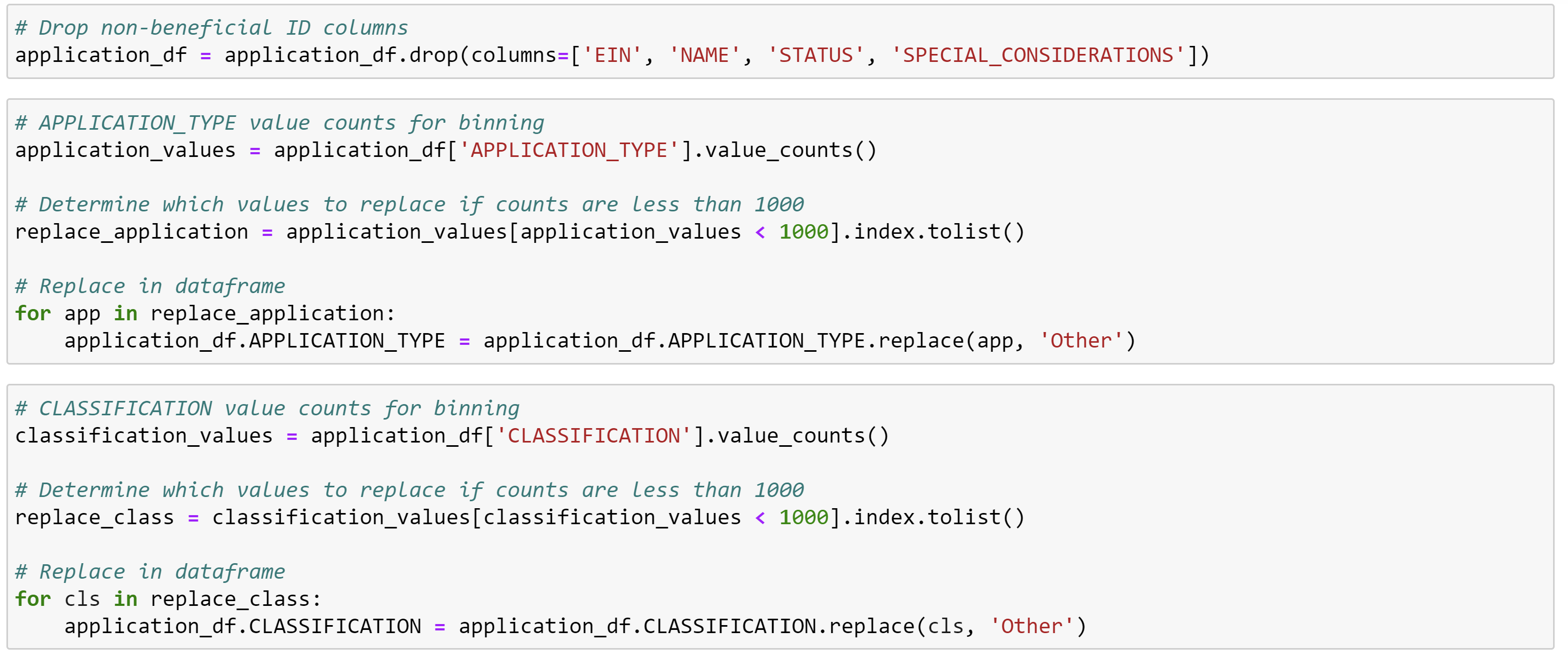
Task: Click the third cell's '# Replace in dataframe' comment
Action: (149, 572)
